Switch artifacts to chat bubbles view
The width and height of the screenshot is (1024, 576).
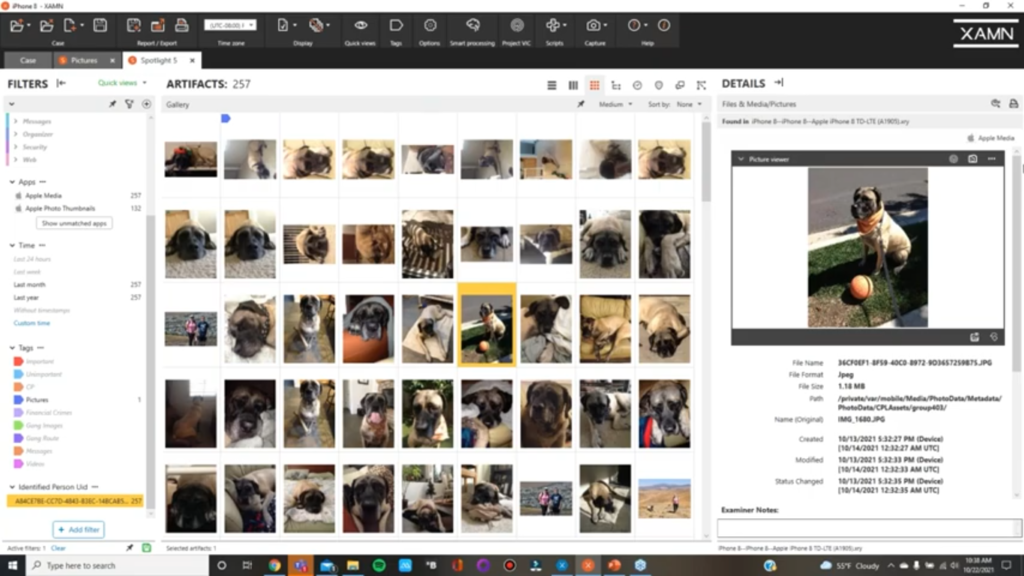680,85
